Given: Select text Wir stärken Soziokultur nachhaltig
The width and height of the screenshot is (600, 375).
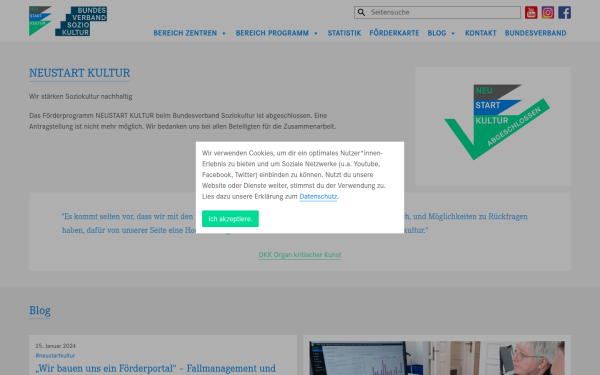Looking at the screenshot, I should 81,96.
